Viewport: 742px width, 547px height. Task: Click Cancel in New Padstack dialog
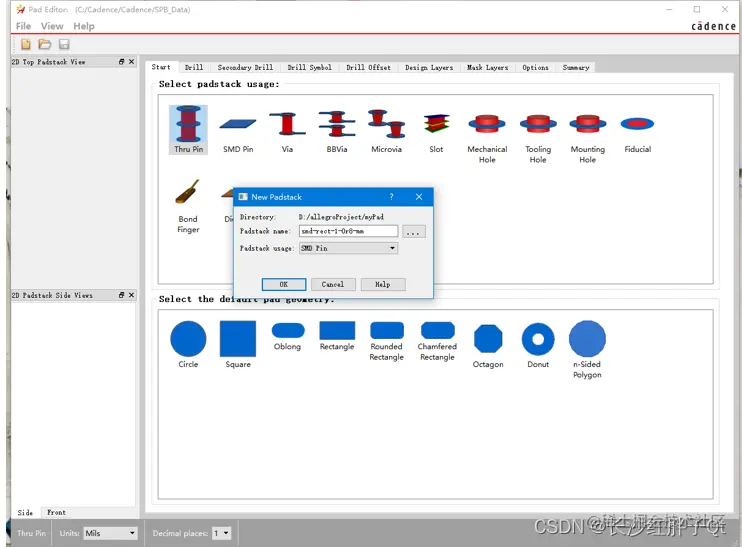click(x=333, y=284)
